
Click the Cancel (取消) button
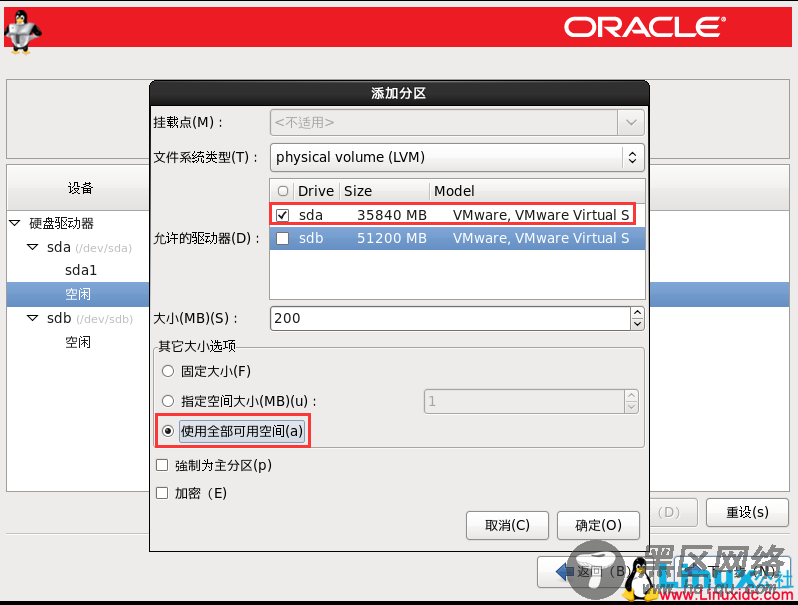pos(507,526)
